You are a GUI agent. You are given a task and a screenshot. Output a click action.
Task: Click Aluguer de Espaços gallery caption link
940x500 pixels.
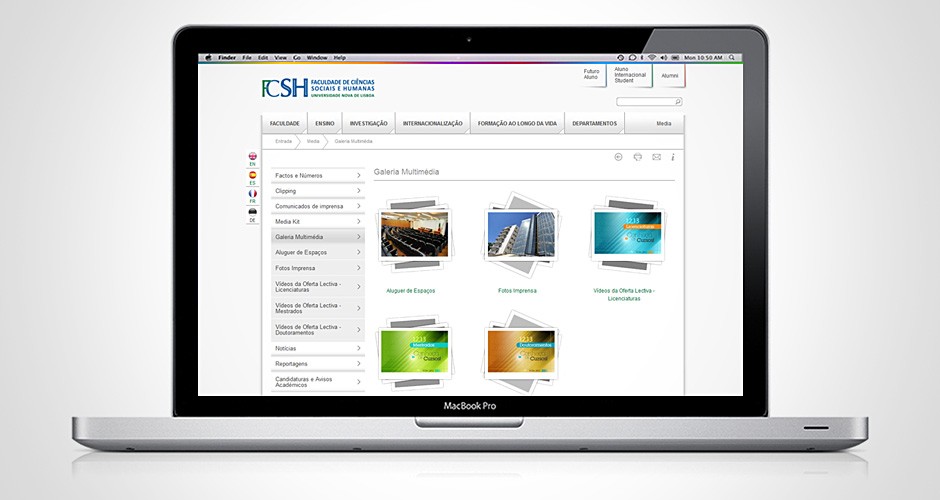(411, 291)
